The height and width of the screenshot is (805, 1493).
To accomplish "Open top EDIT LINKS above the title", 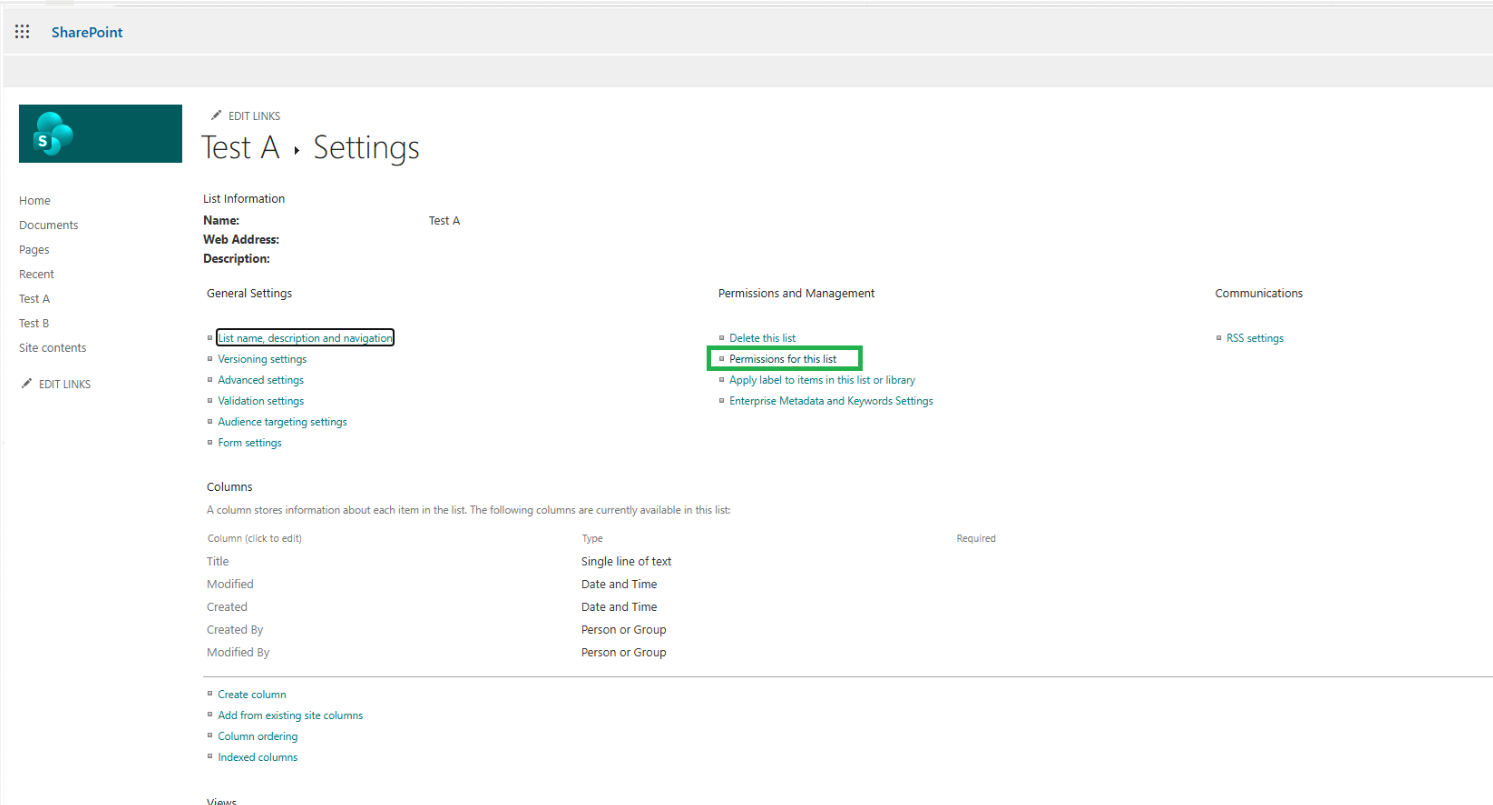I will coord(254,116).
